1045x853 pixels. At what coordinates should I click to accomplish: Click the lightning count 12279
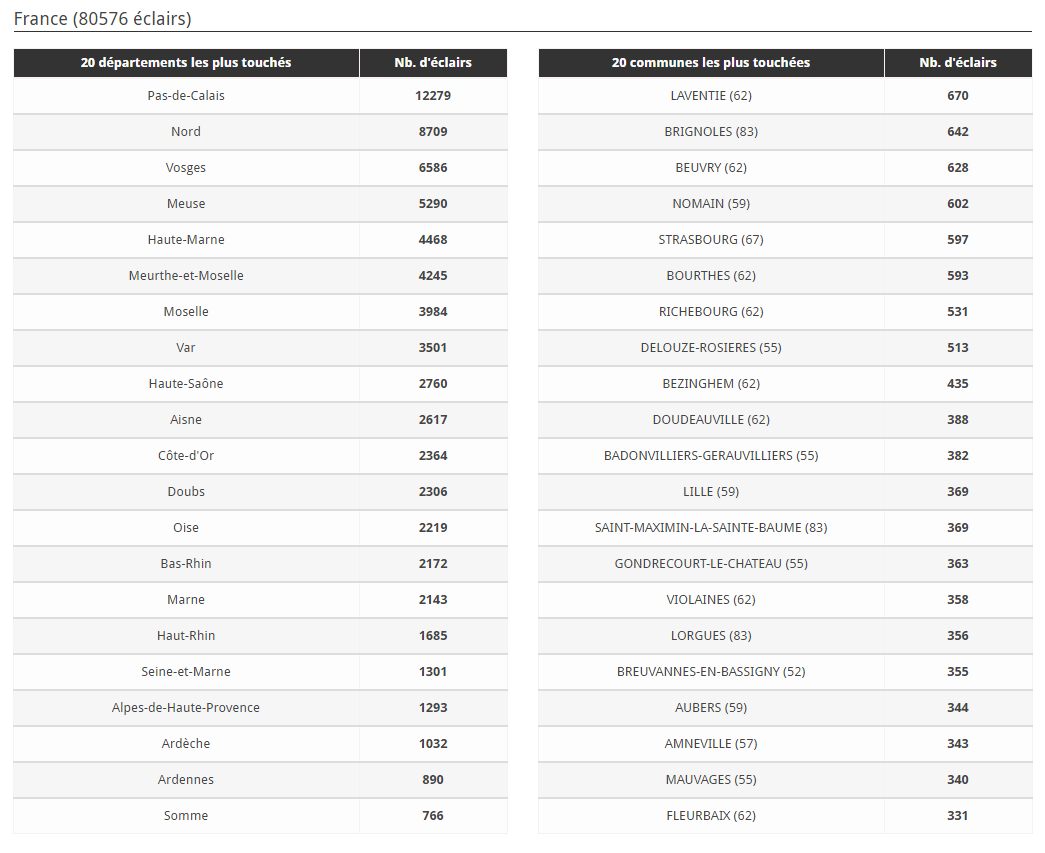pos(433,95)
